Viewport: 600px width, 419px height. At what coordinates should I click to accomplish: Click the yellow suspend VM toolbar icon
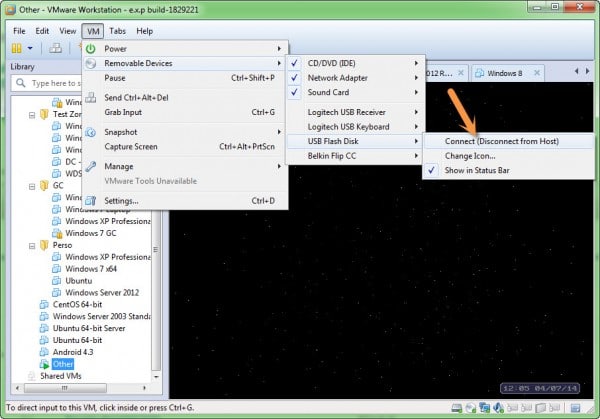point(16,48)
